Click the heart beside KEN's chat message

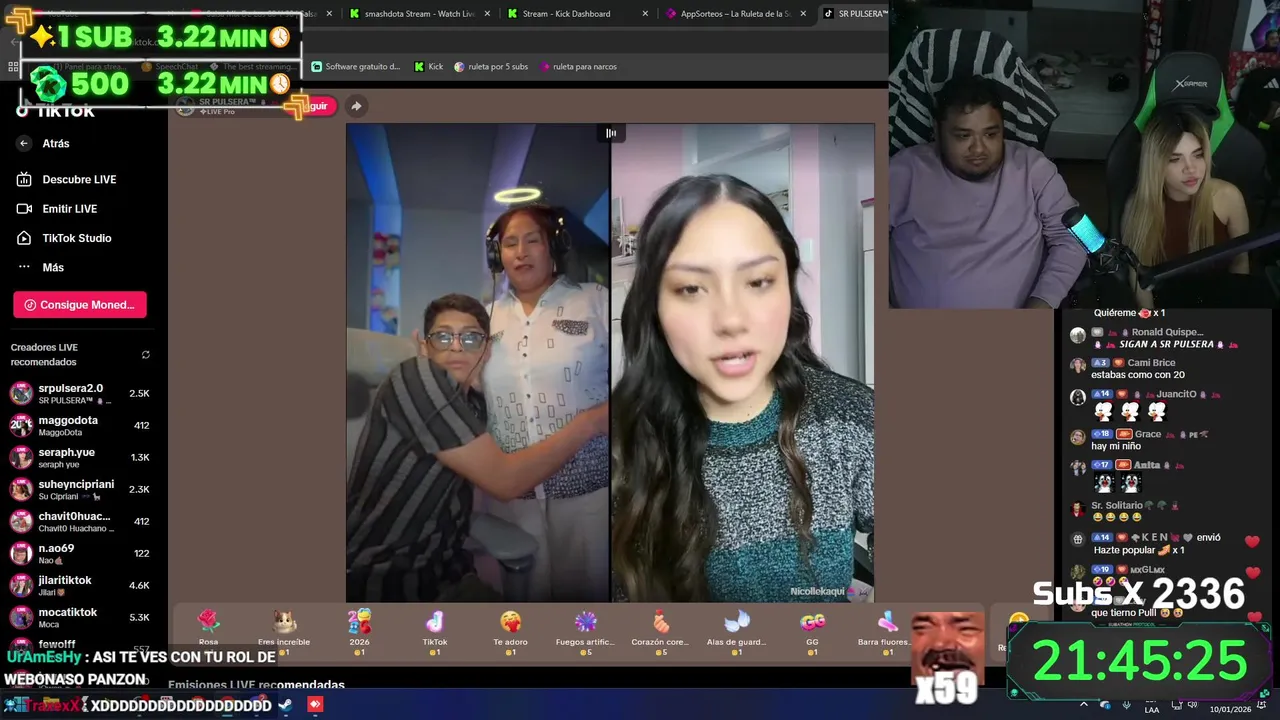coord(1252,541)
